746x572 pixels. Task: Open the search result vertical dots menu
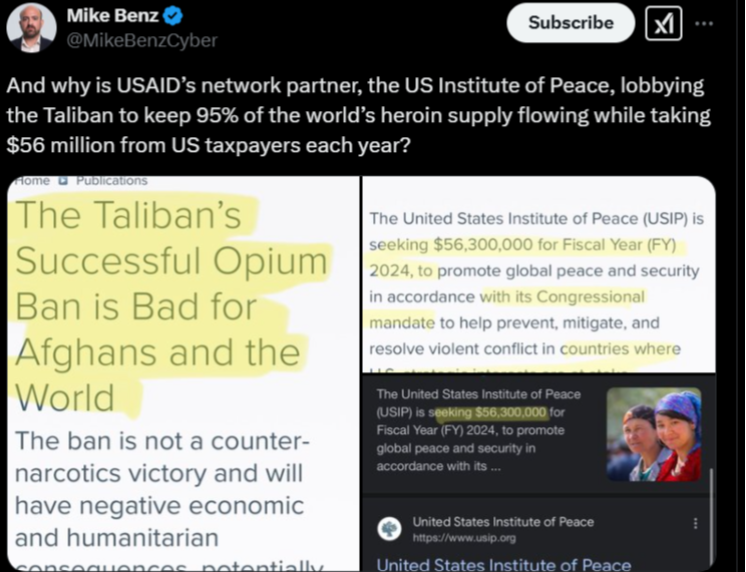pos(696,523)
